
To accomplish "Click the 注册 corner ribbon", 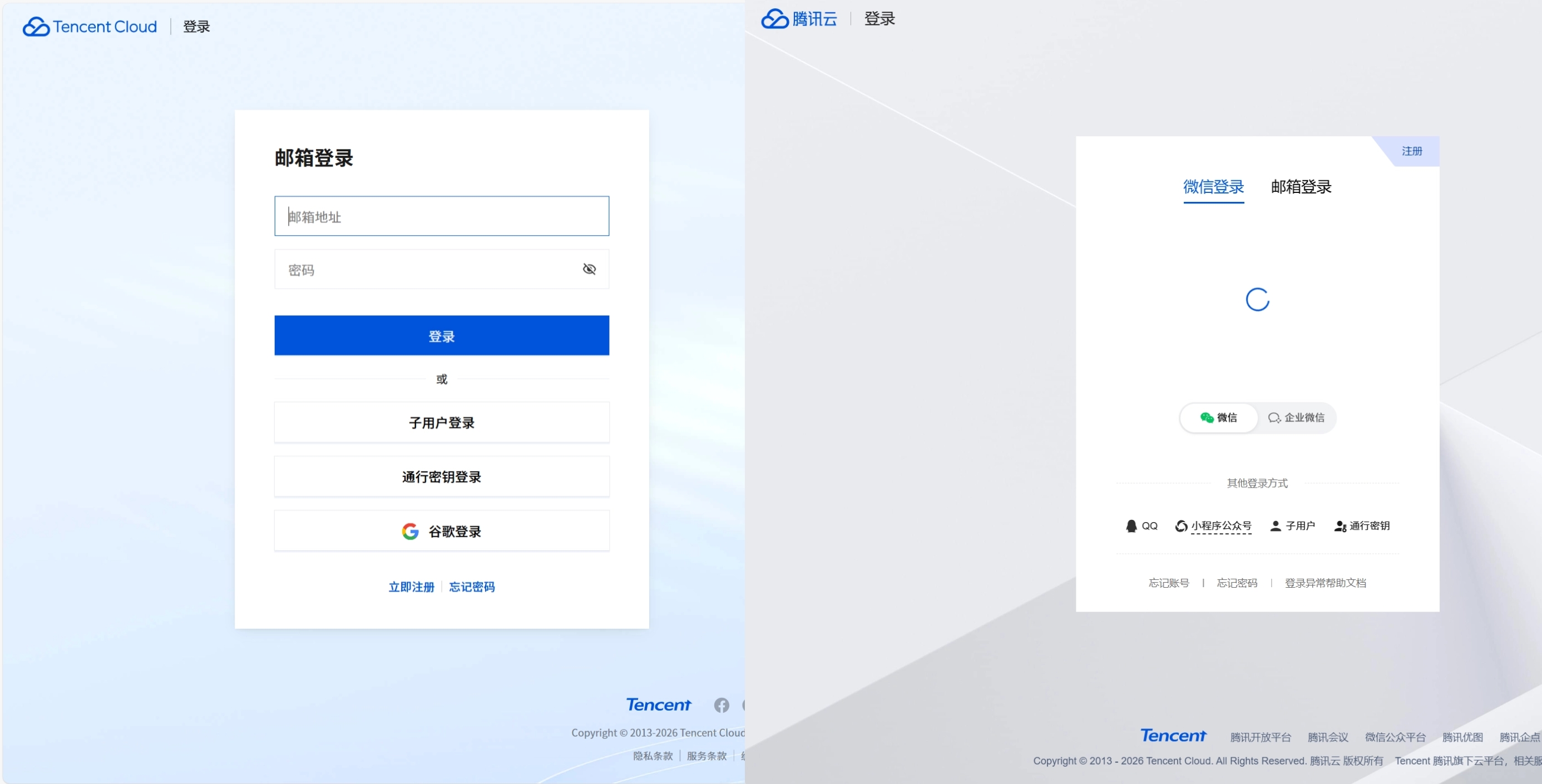I will (1411, 151).
